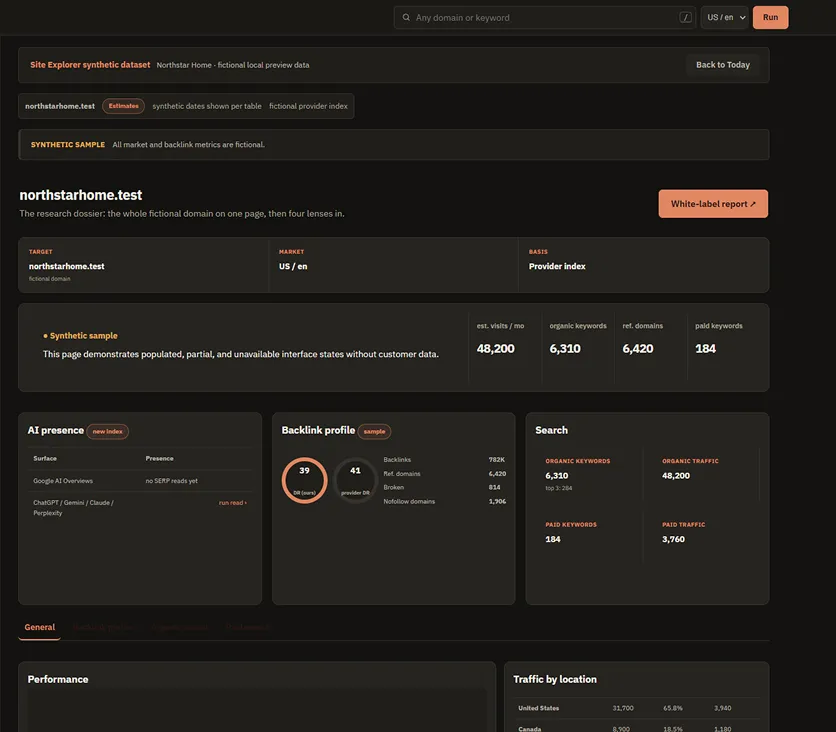
Task: Click the United States traffic row
Action: [x=637, y=708]
